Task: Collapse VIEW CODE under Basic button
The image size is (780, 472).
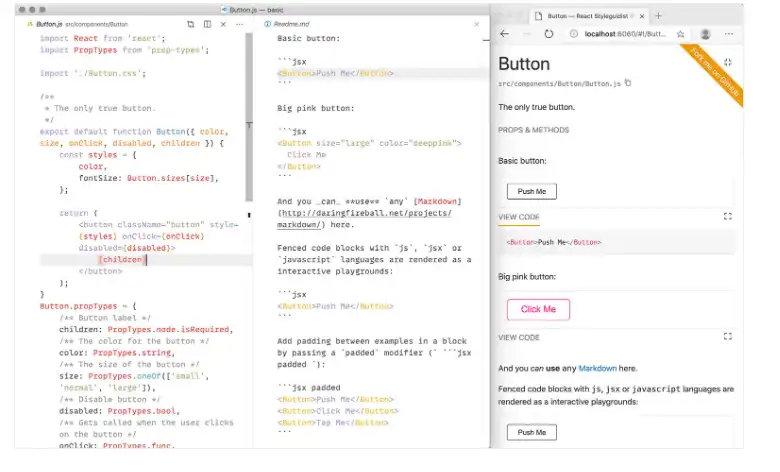Action: [519, 217]
